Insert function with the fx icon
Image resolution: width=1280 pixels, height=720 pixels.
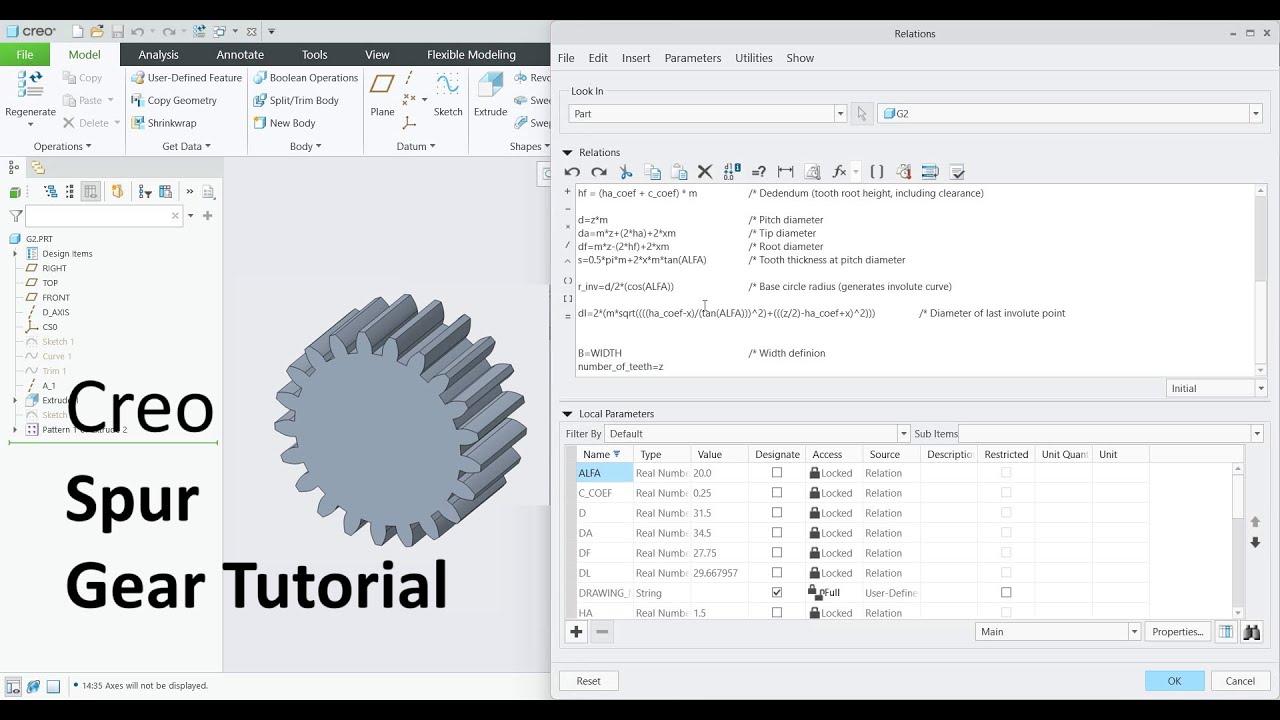(x=839, y=172)
